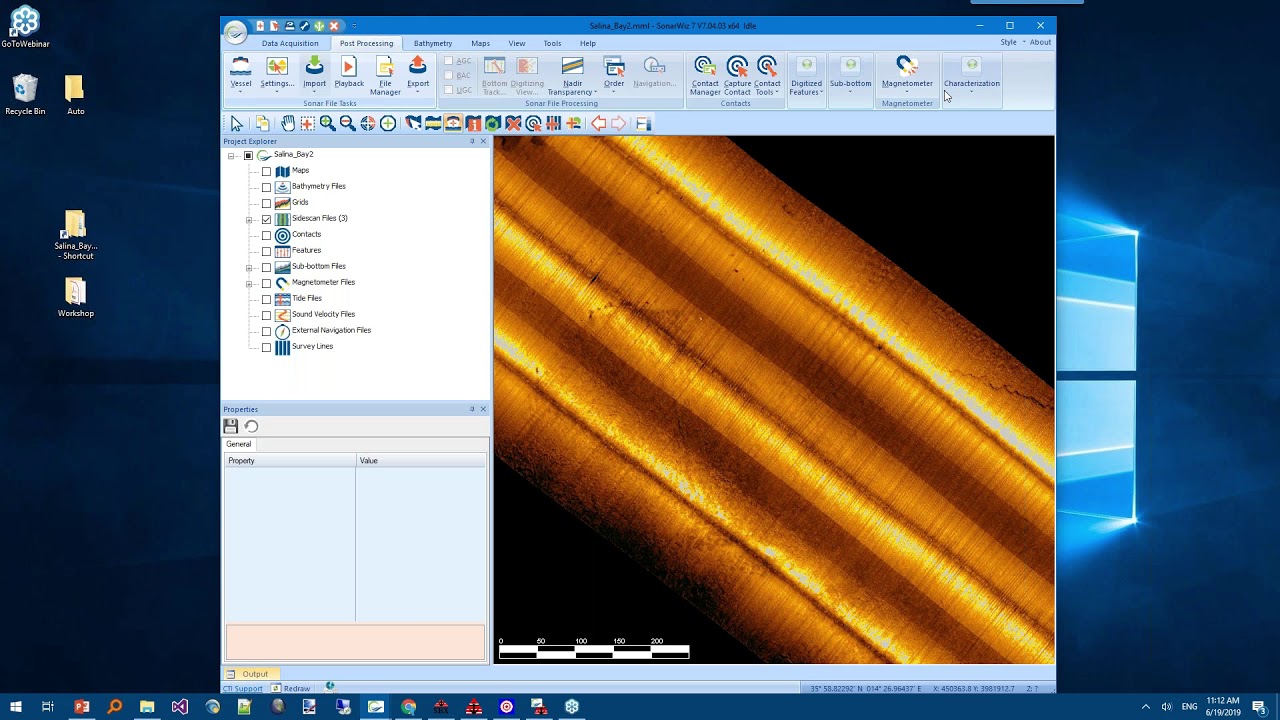Toggle the Salina_Bay2 project checkbox
1280x720 pixels.
coord(248,155)
